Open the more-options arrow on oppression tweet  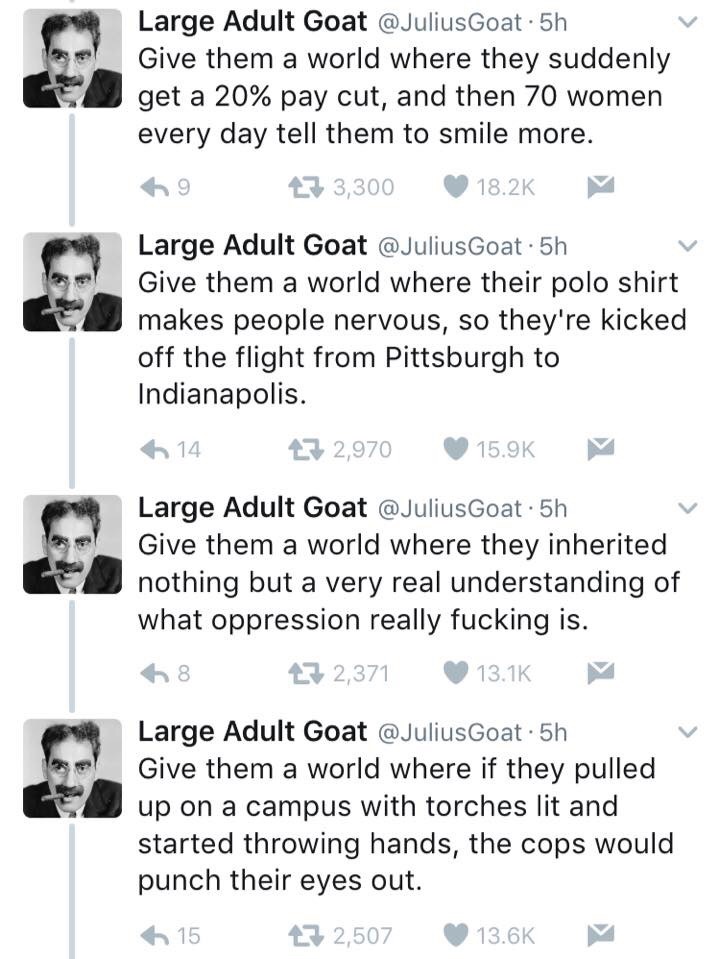pyautogui.click(x=687, y=509)
